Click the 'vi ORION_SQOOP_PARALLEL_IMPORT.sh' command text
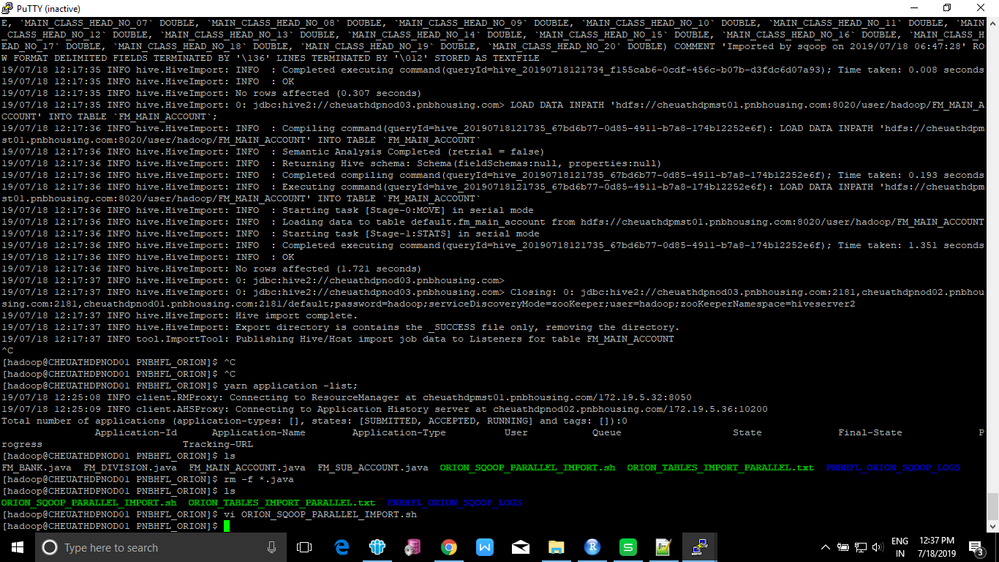The height and width of the screenshot is (562, 999). 320,514
